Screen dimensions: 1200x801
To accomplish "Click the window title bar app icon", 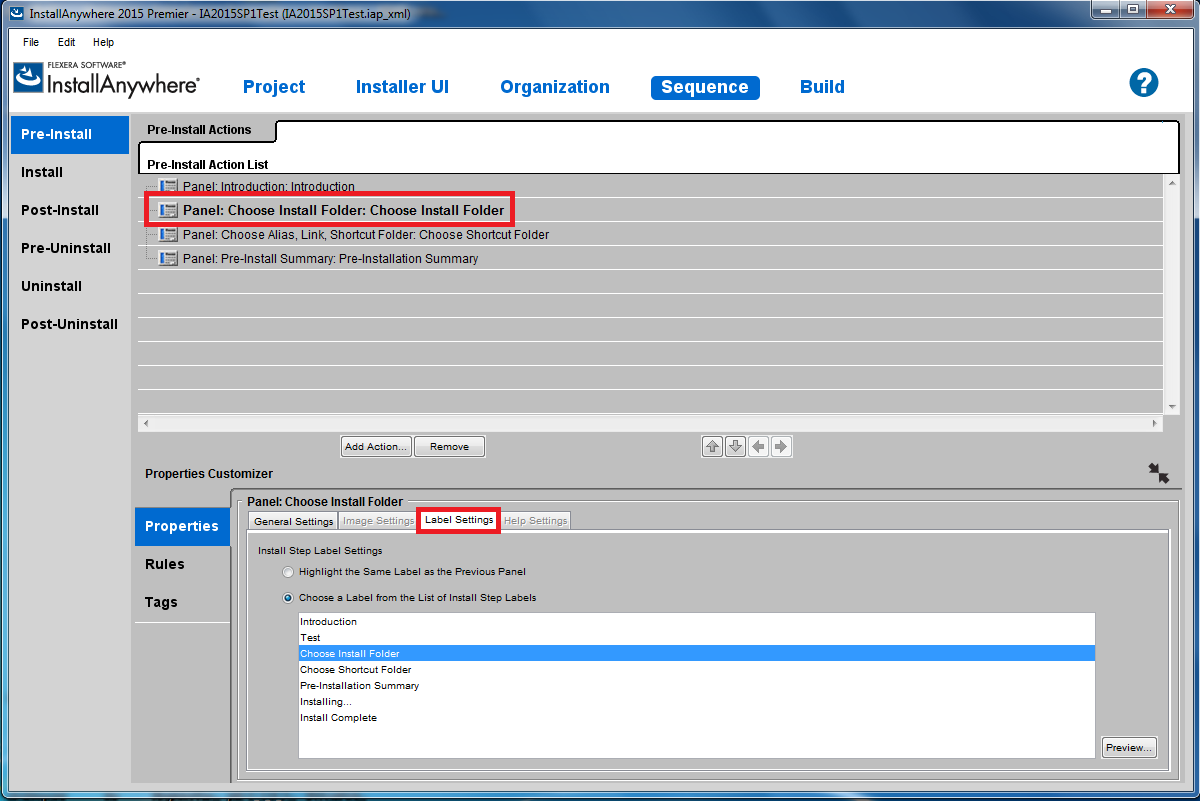I will click(x=16, y=14).
